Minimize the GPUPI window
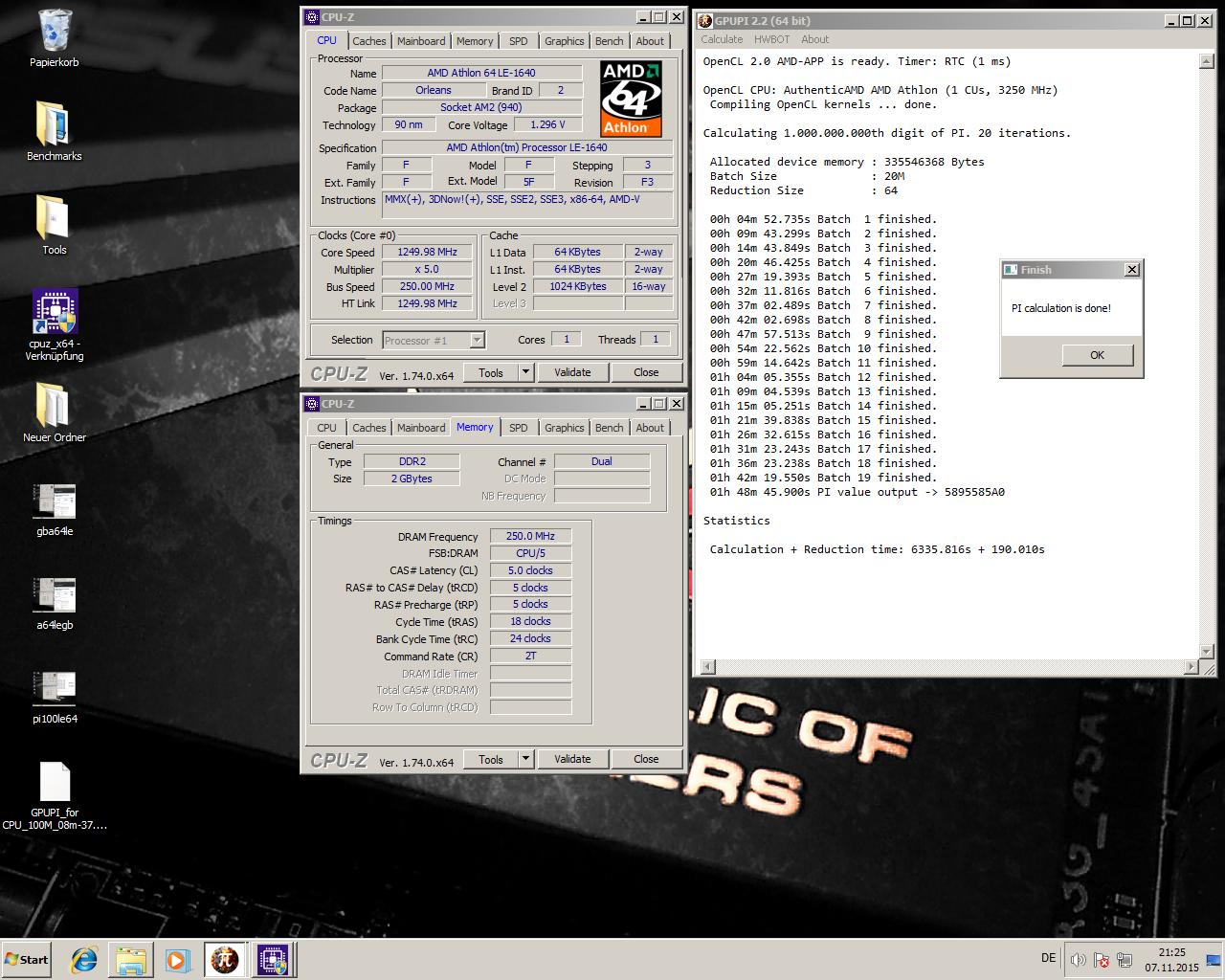Screen dimensions: 1225x980 pyautogui.click(x=1172, y=20)
